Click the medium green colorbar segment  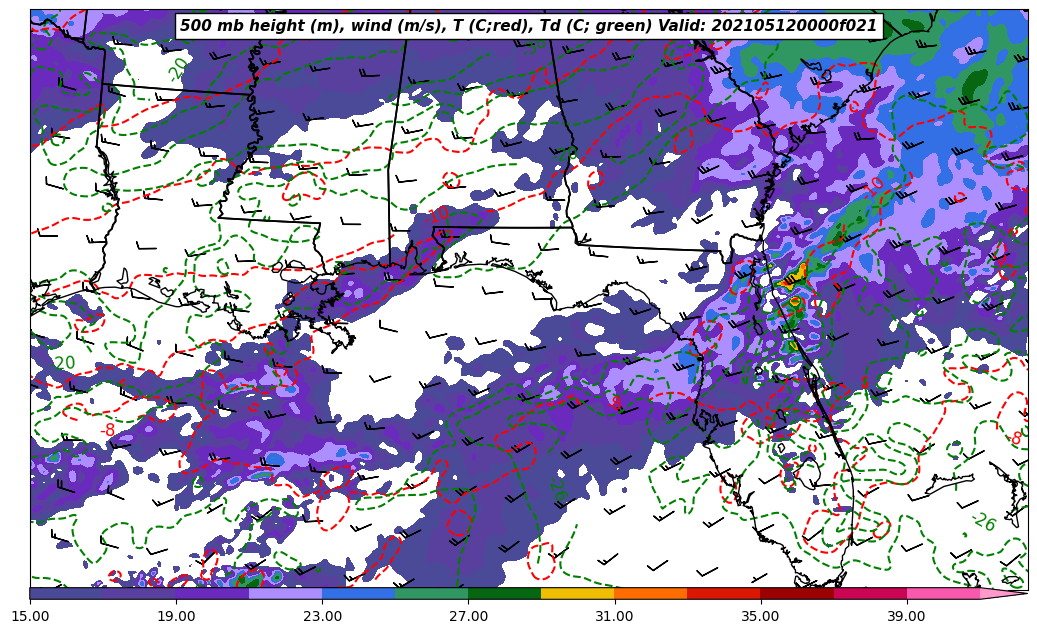431,593
